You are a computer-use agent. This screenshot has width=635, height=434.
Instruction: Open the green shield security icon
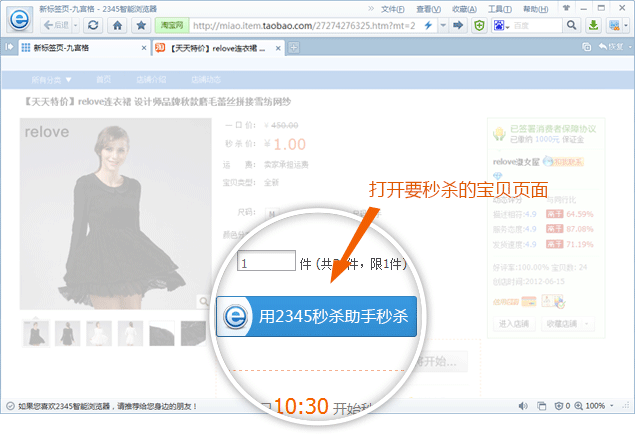[479, 26]
